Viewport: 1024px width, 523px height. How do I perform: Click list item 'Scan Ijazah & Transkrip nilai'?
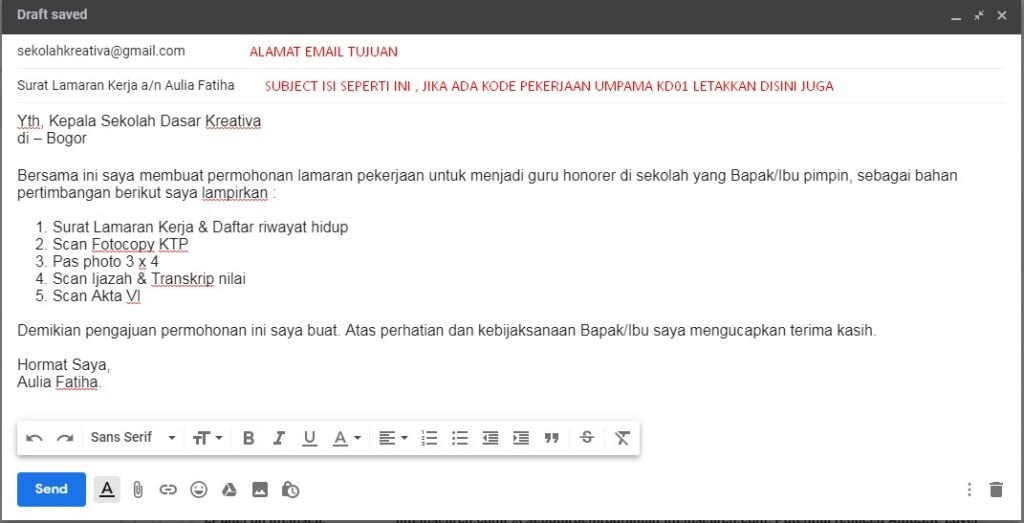coord(150,279)
